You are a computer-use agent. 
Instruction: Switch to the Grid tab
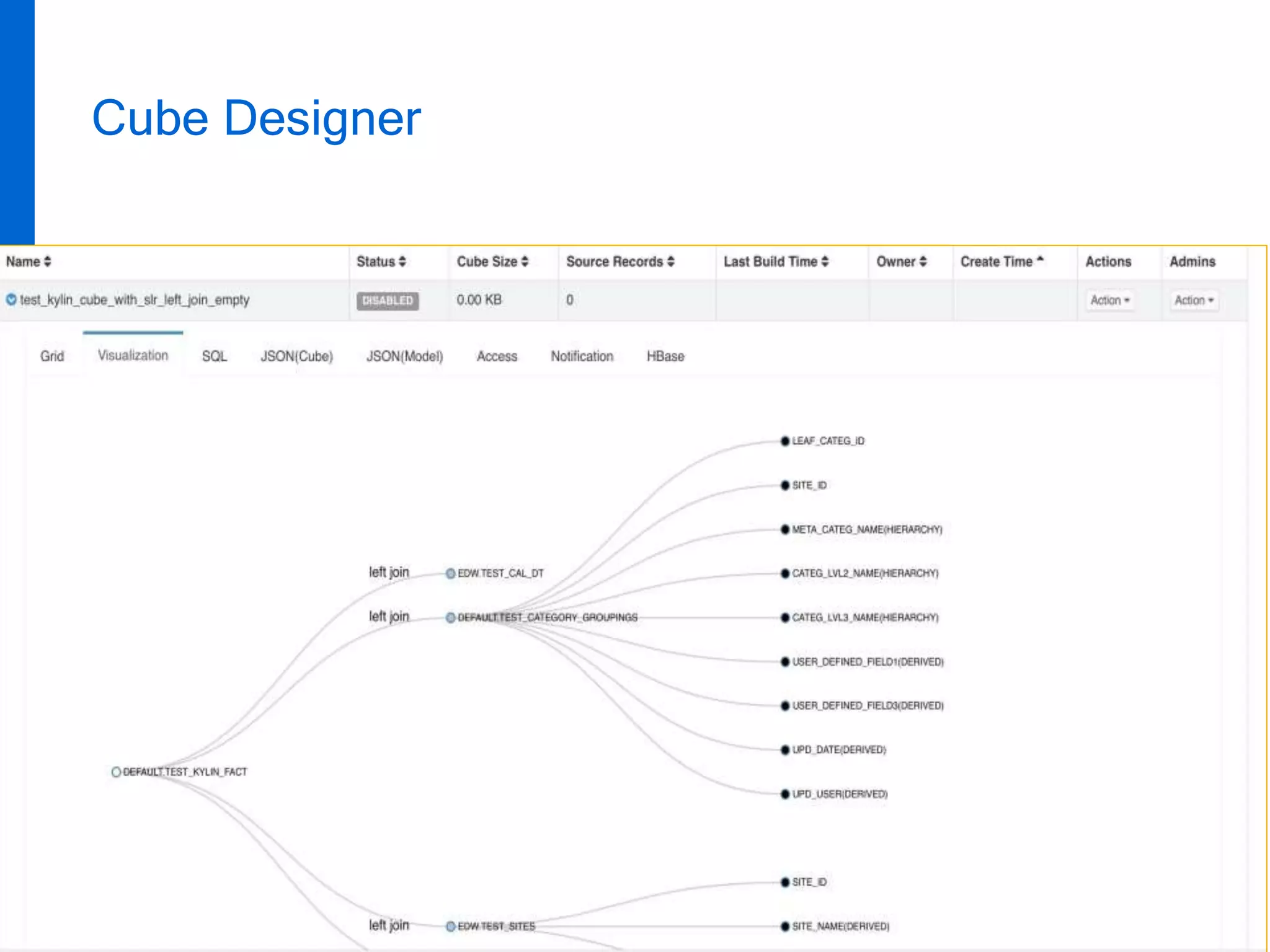pyautogui.click(x=52, y=356)
